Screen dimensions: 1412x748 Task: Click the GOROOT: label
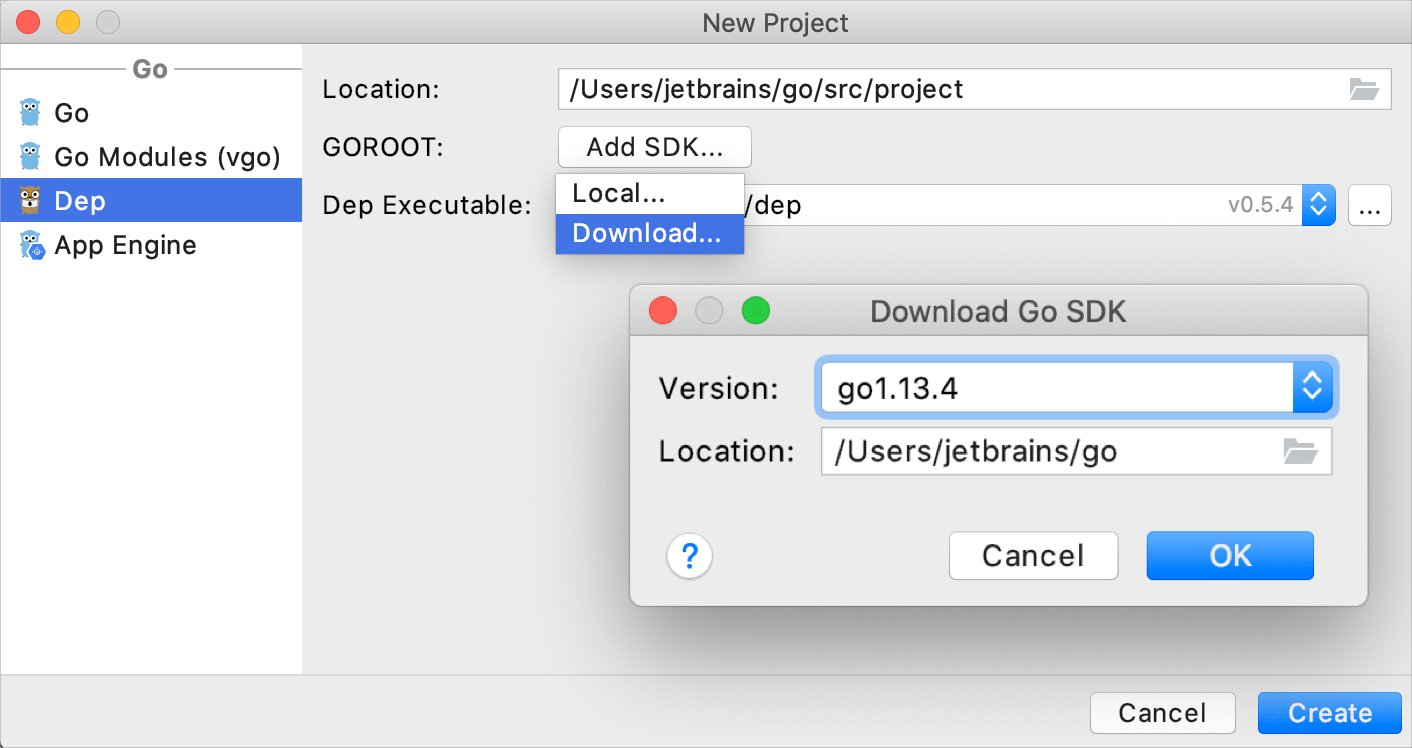(382, 147)
